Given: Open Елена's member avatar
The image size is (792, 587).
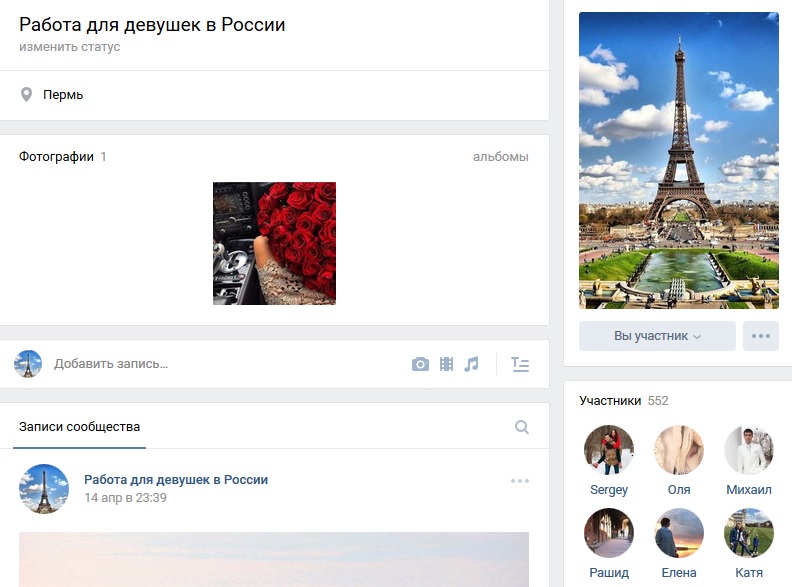Looking at the screenshot, I should [679, 533].
